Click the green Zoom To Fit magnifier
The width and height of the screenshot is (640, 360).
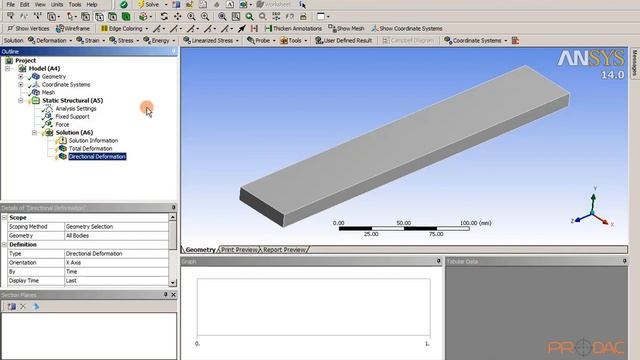pyautogui.click(x=249, y=16)
